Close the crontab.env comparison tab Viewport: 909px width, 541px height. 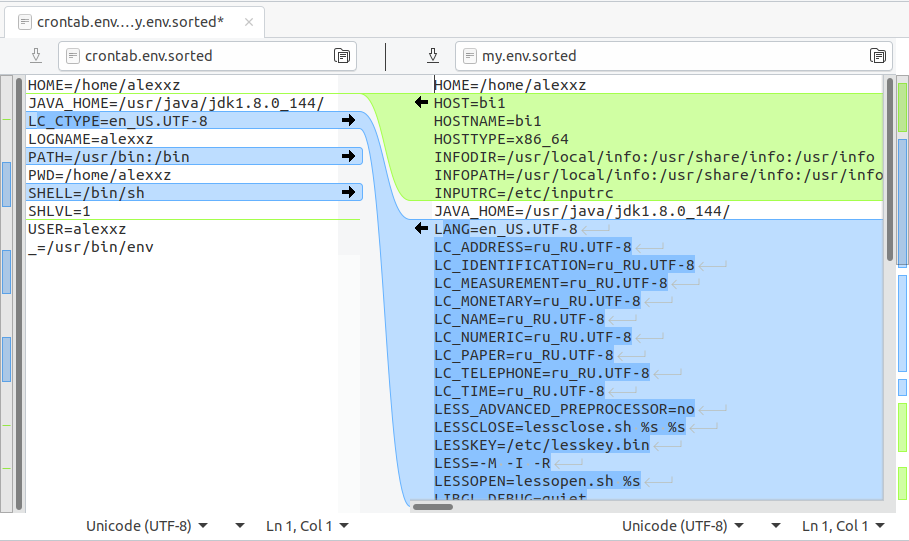point(249,22)
